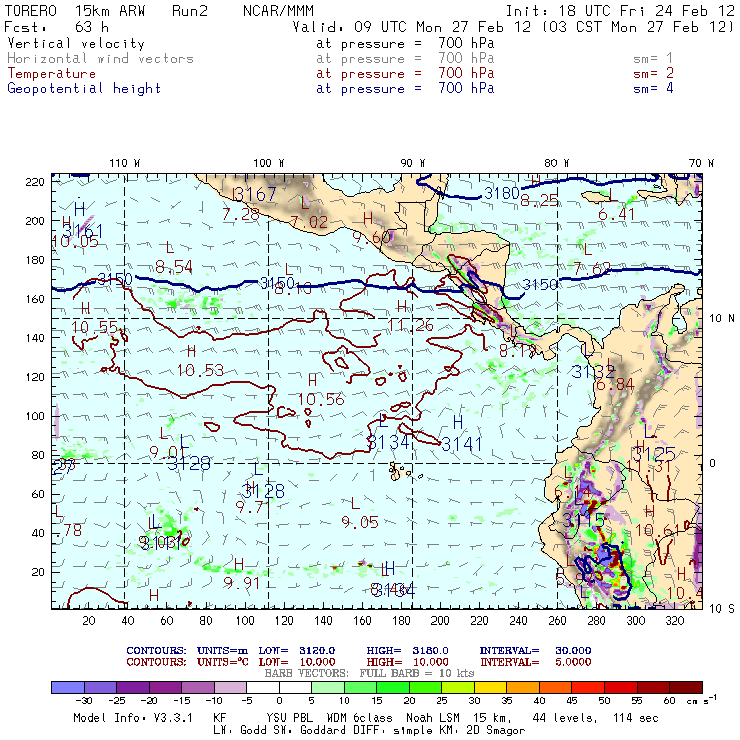The width and height of the screenshot is (740, 740).
Task: Click the '90 W' longitude label
Action: [412, 163]
